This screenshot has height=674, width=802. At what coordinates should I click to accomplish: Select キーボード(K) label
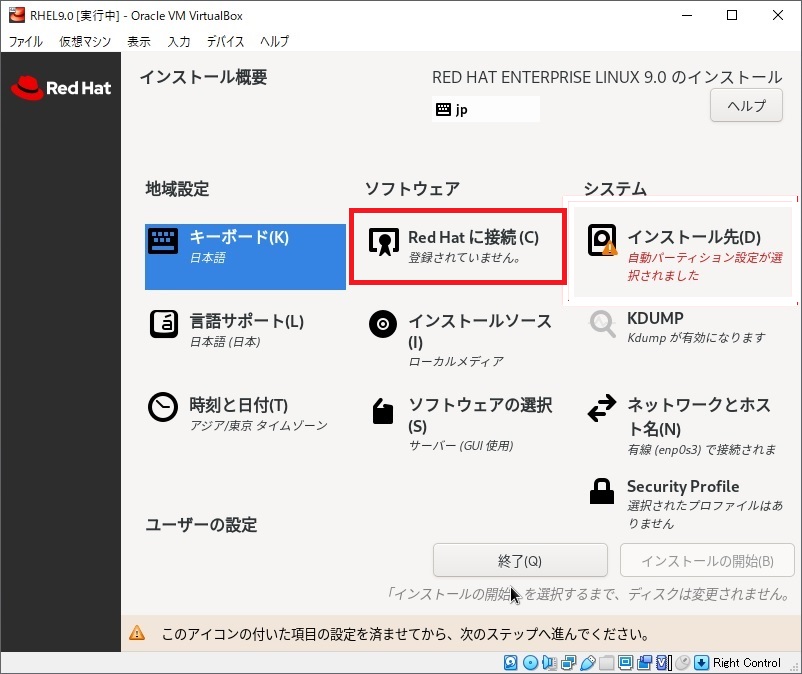click(x=239, y=237)
